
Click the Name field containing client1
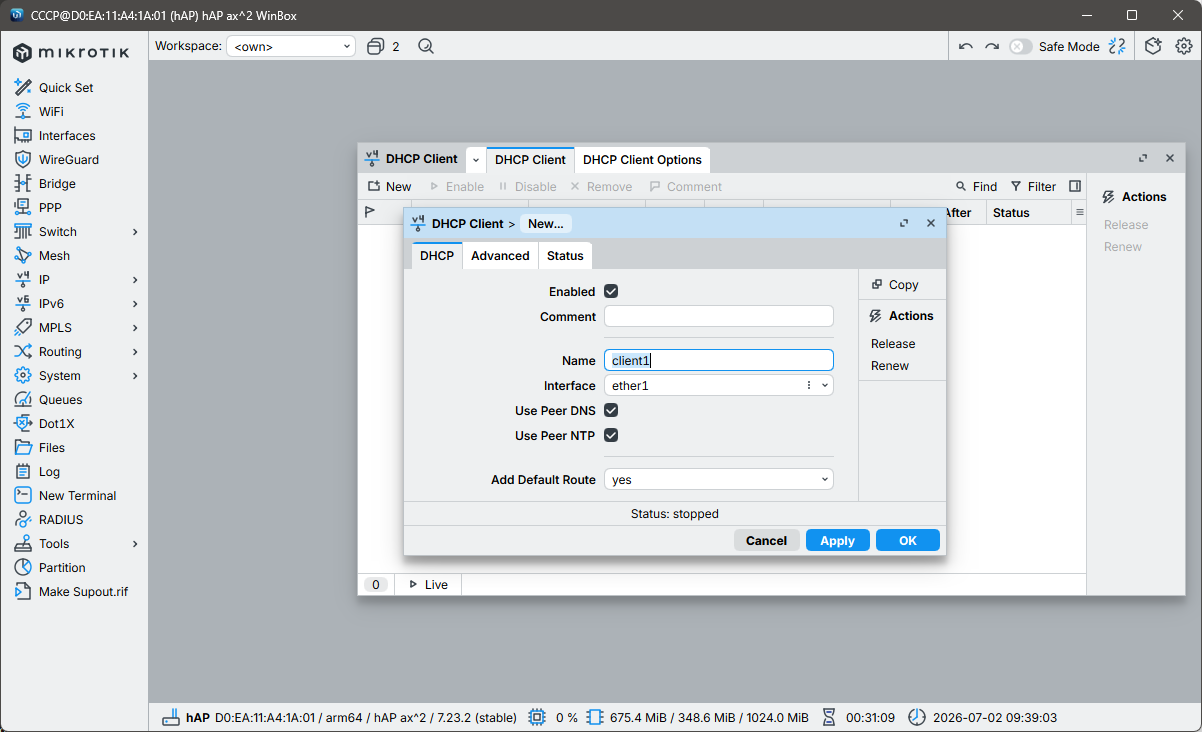click(x=718, y=360)
